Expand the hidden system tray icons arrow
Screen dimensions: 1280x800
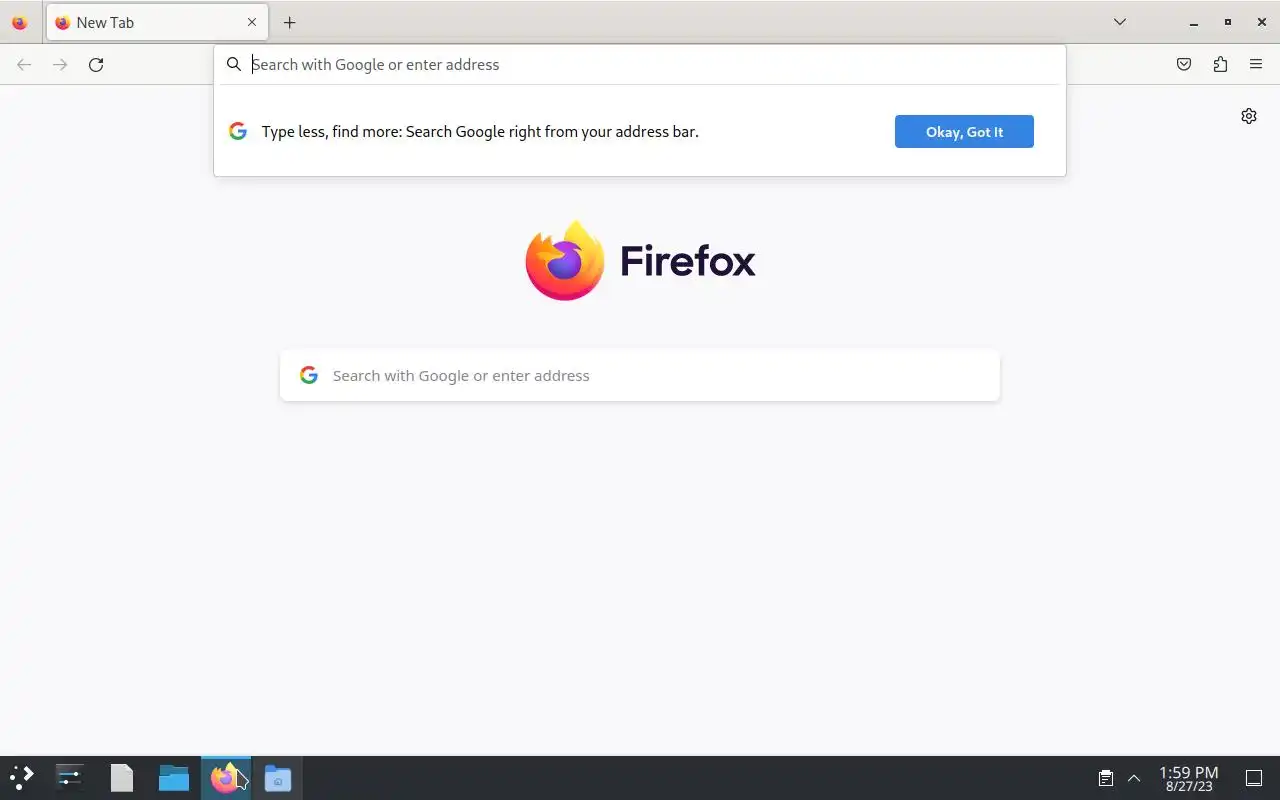click(1134, 778)
